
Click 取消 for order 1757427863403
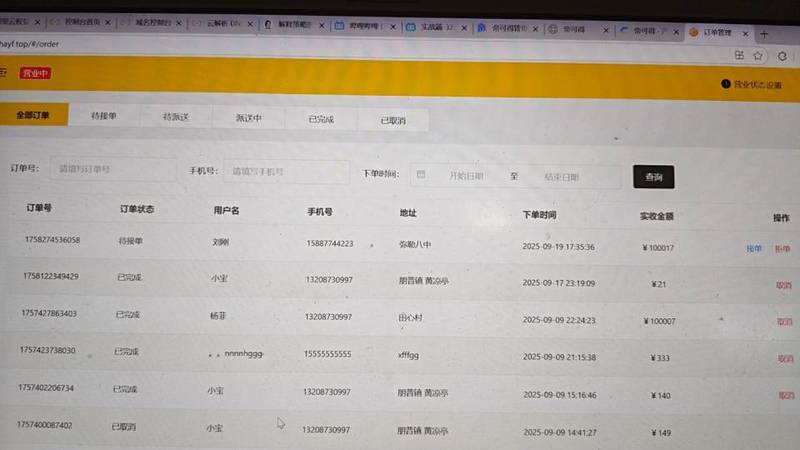coord(784,321)
